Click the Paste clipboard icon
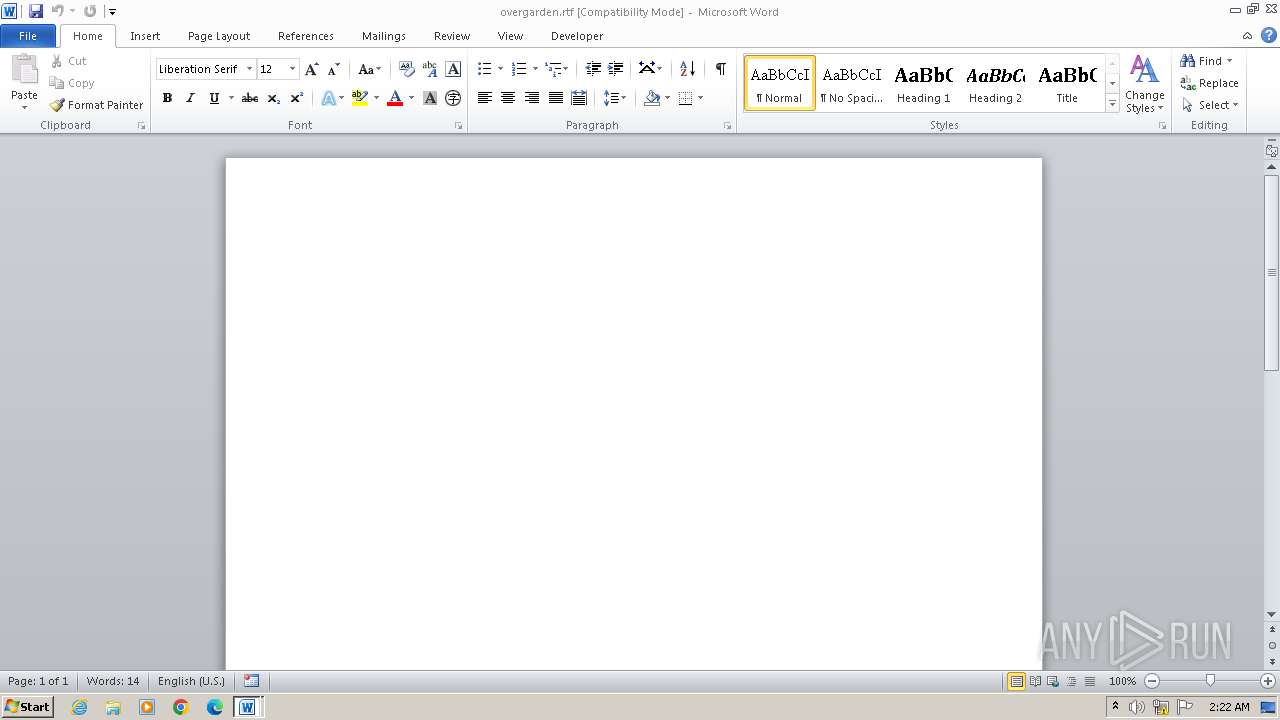Image resolution: width=1280 pixels, height=720 pixels. tap(24, 70)
